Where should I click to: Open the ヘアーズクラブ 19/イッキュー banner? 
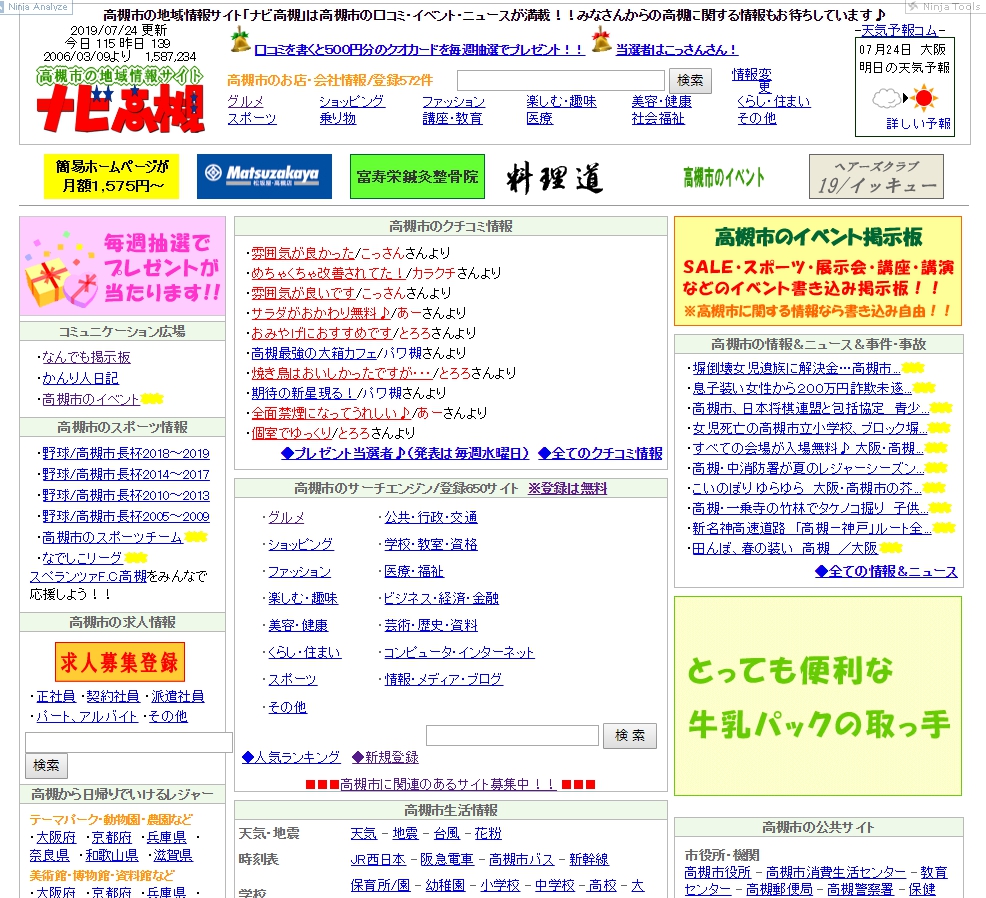click(875, 176)
